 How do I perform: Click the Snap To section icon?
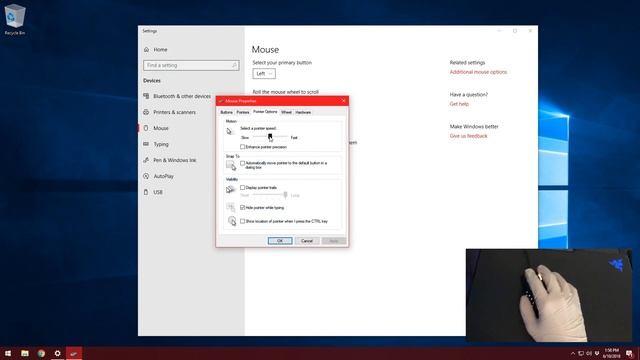tap(231, 165)
